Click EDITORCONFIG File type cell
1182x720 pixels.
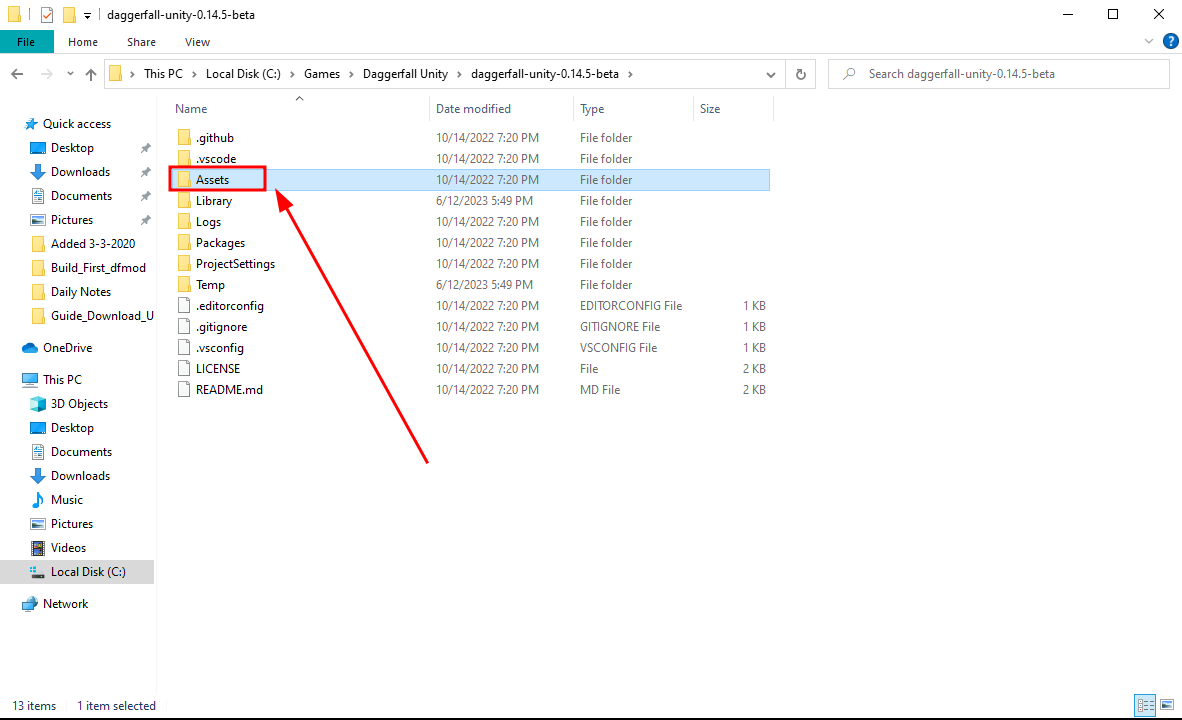pyautogui.click(x=630, y=306)
